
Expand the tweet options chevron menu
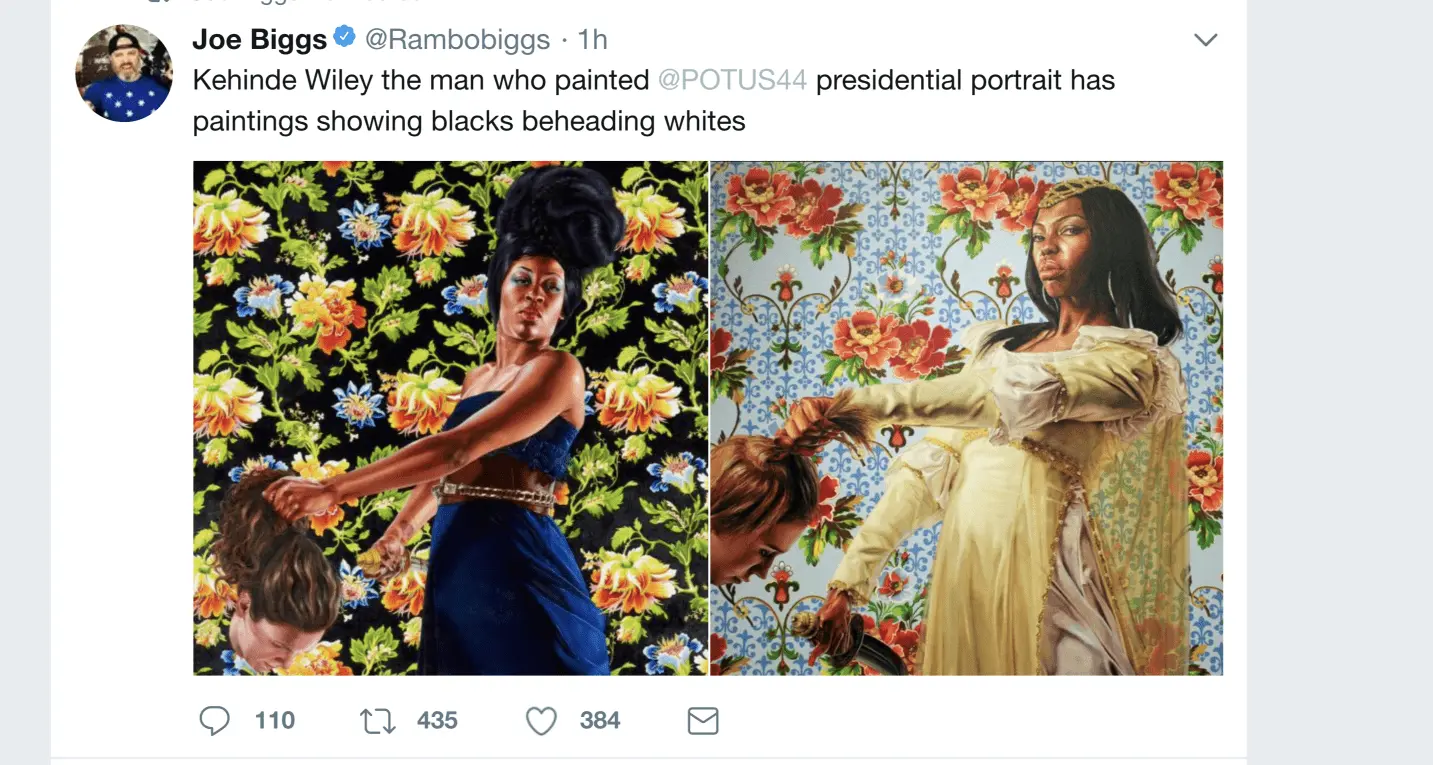(1206, 40)
